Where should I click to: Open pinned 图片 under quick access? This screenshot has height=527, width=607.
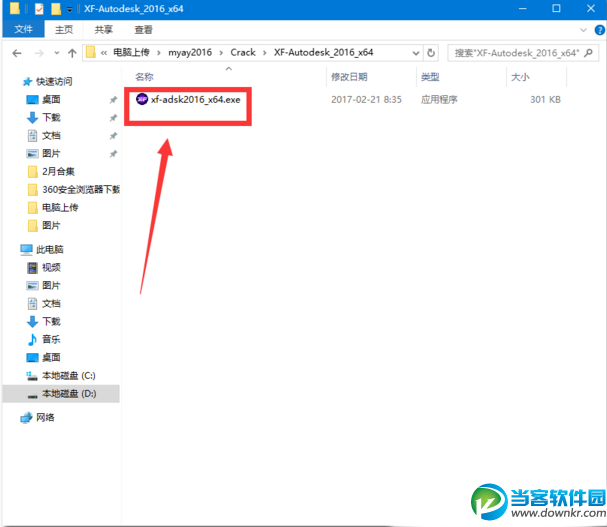click(51, 153)
